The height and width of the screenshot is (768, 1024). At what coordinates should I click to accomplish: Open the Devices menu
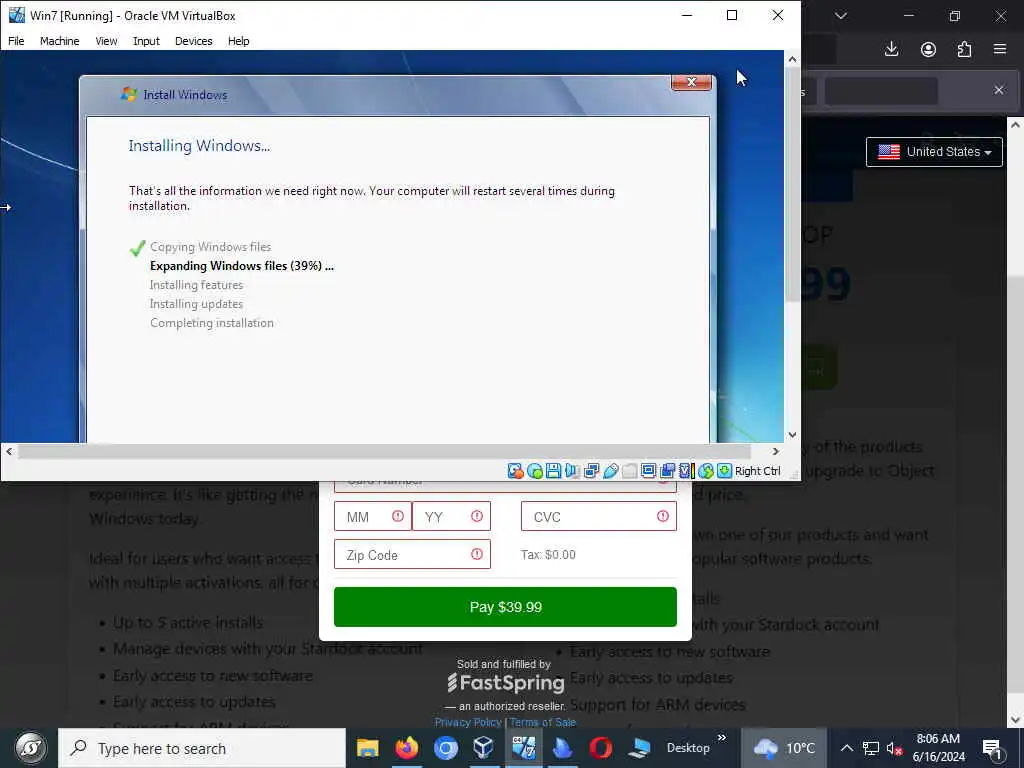(x=193, y=40)
